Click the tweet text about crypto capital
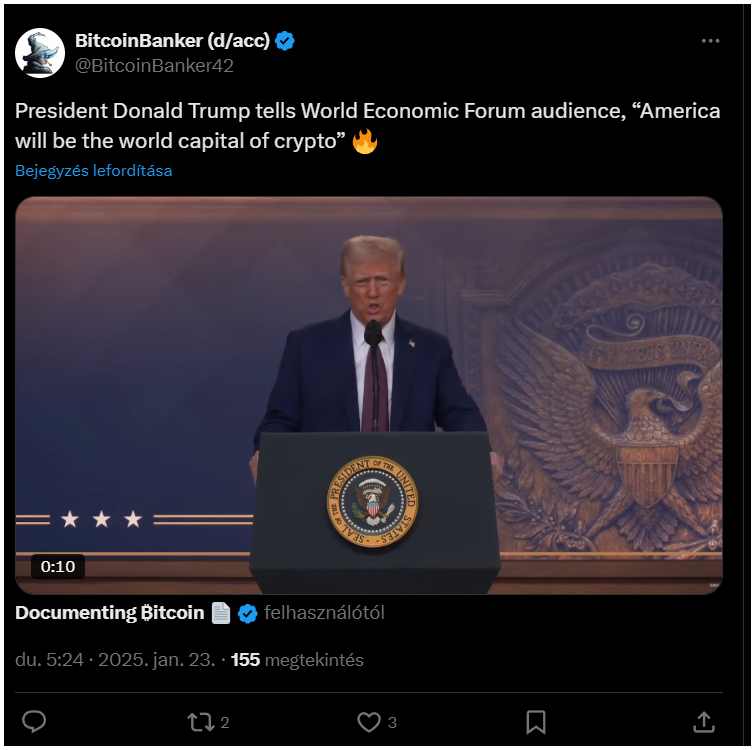 [368, 126]
